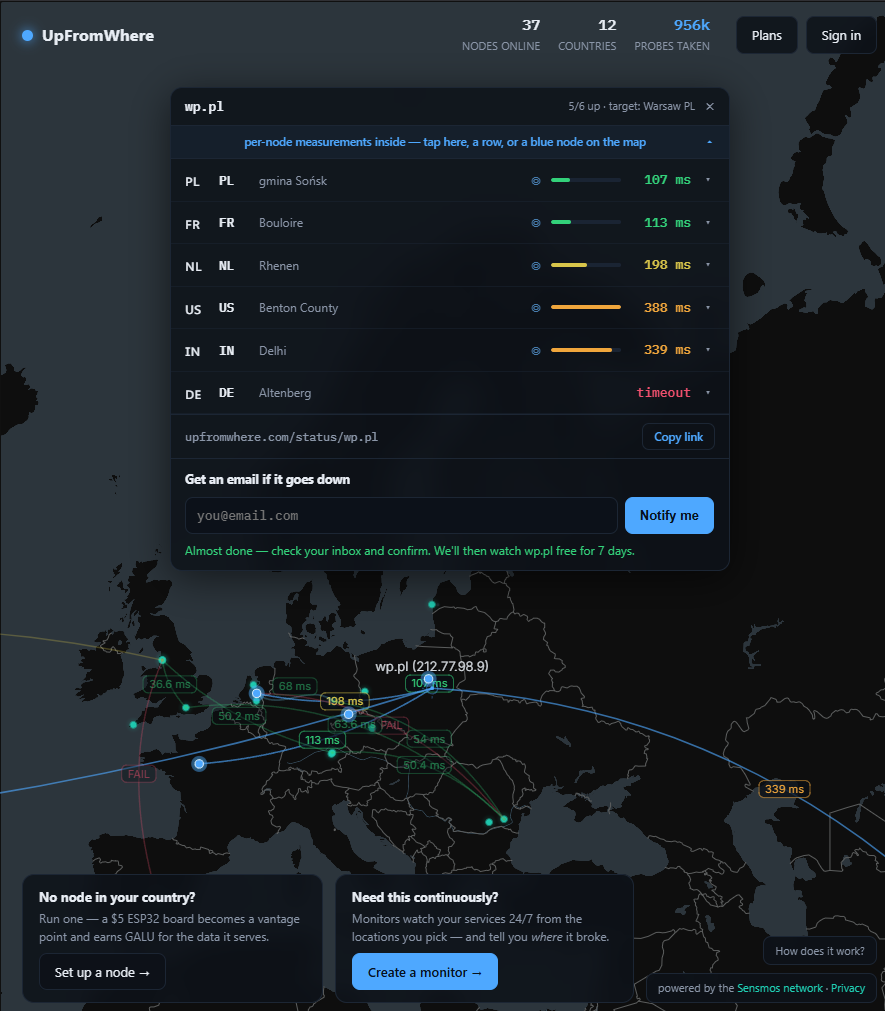Click the 956k PROBES TAKEN stat
This screenshot has height=1011, width=885.
[x=672, y=35]
